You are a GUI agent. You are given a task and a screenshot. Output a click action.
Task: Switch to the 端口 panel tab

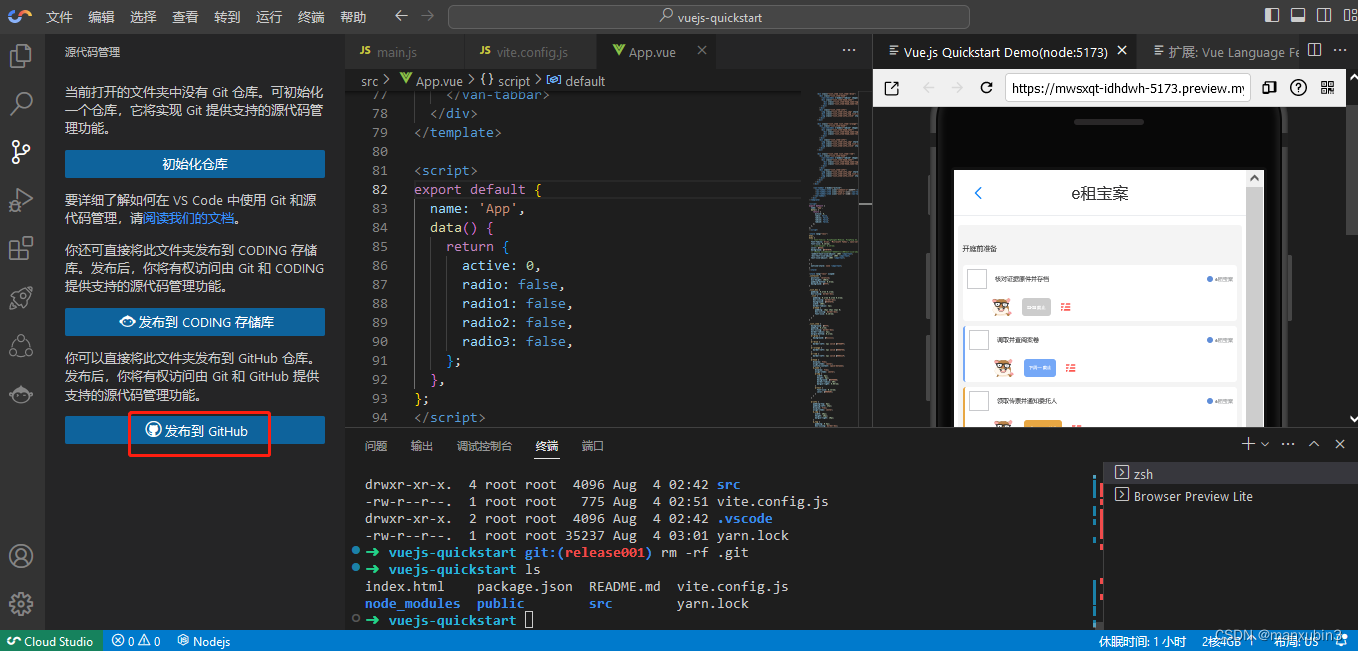coord(593,446)
